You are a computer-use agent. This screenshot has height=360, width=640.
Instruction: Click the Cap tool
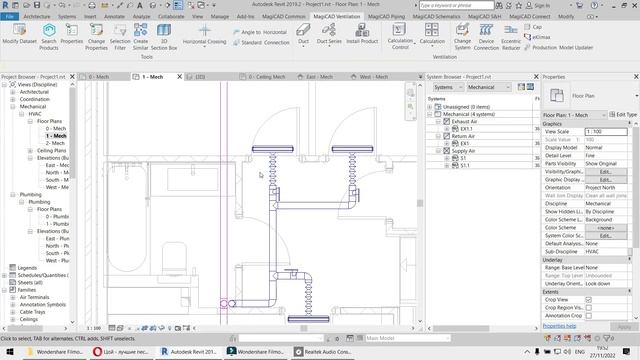click(x=533, y=27)
